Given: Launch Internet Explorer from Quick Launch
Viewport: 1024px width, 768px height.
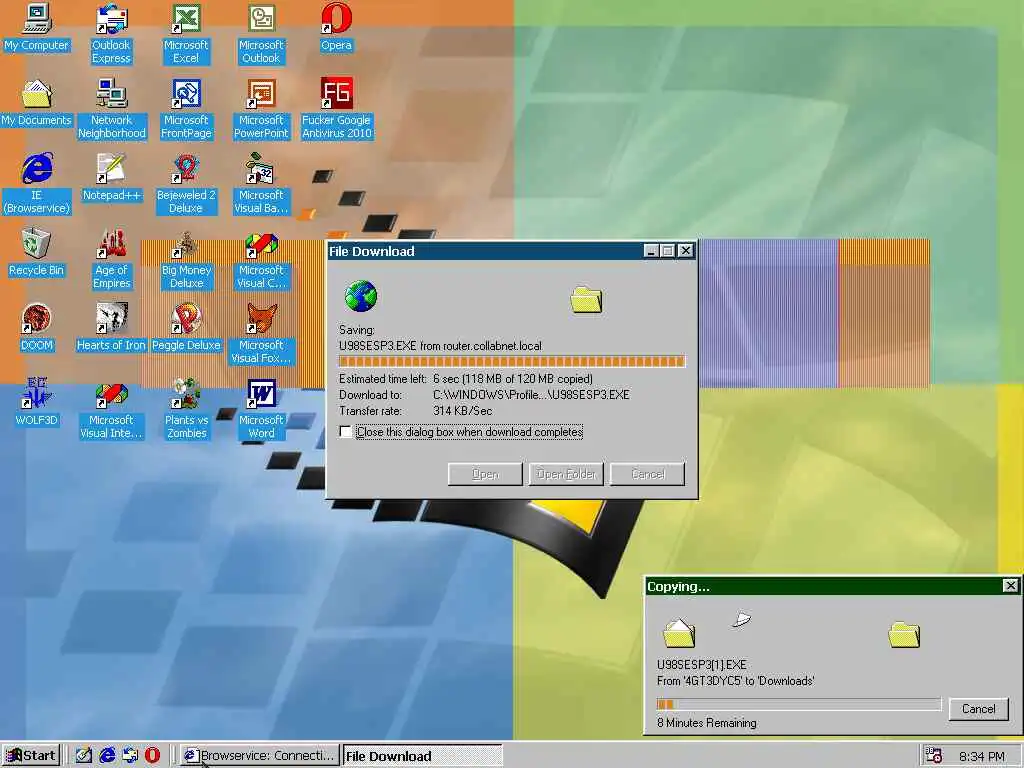Looking at the screenshot, I should click(107, 756).
